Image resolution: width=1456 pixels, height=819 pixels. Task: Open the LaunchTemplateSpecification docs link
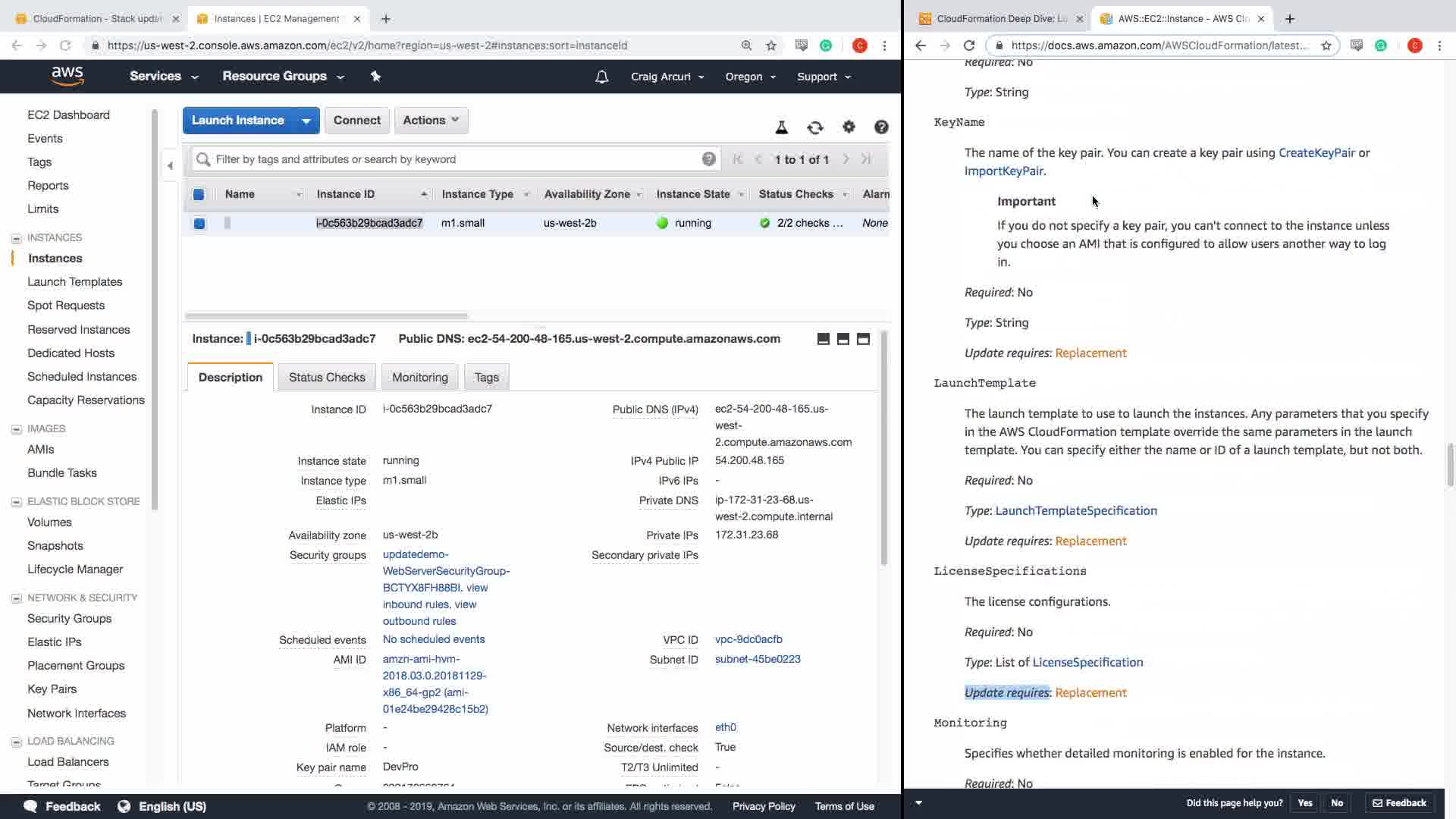(x=1076, y=510)
